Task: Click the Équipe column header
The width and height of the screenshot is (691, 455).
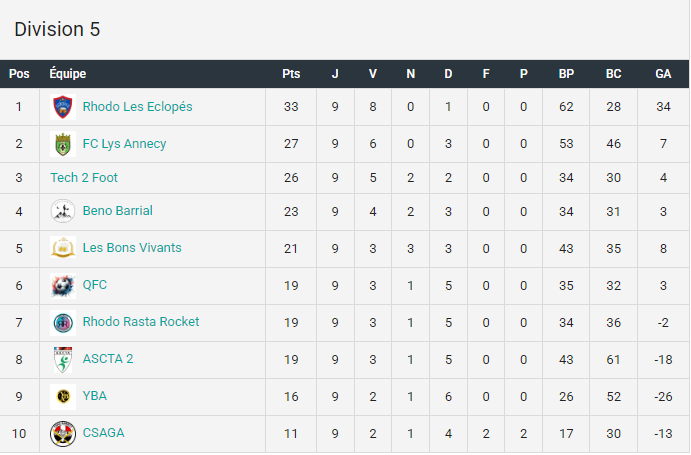Action: (x=67, y=73)
